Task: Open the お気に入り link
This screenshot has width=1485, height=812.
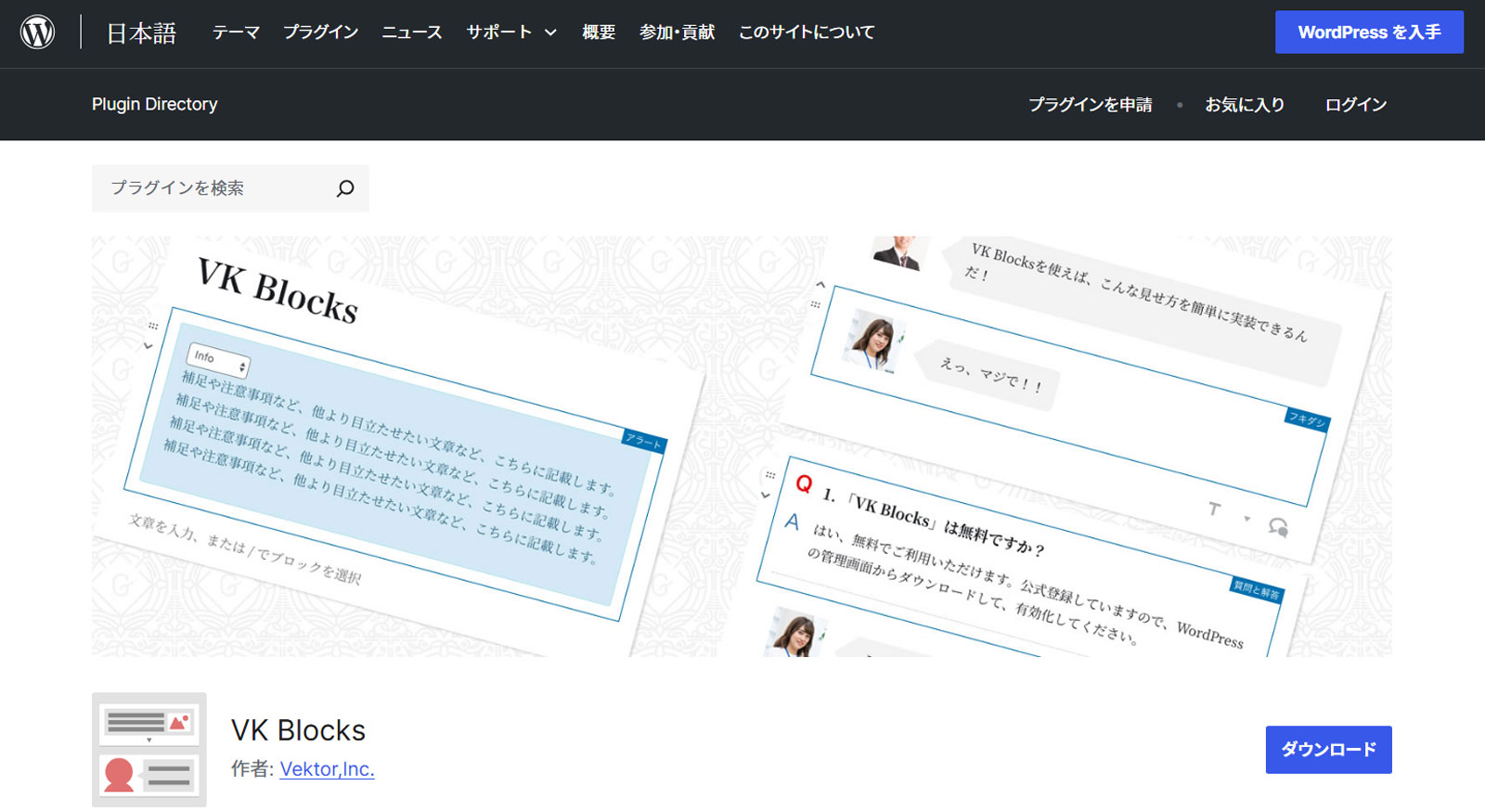Action: pos(1245,105)
